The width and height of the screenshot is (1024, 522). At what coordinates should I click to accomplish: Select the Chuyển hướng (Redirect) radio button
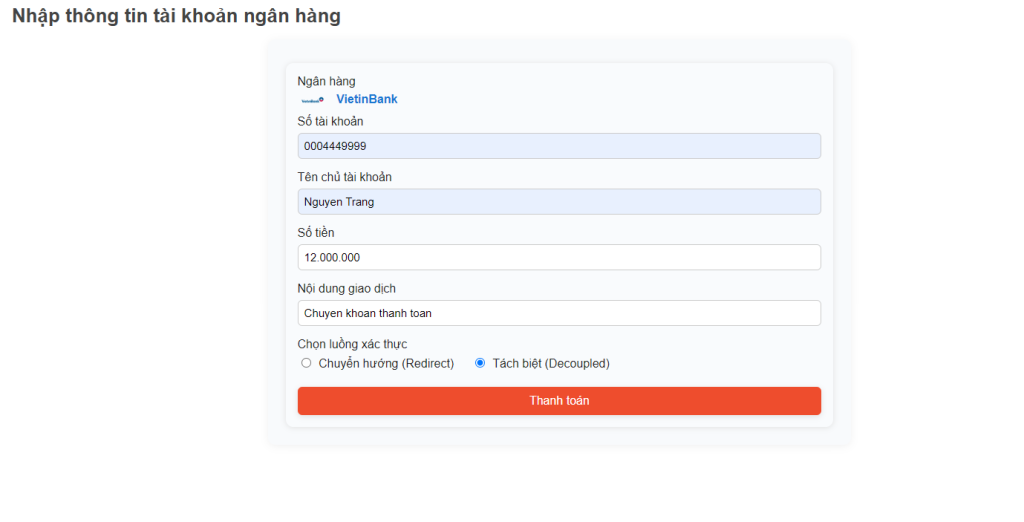[x=306, y=363]
